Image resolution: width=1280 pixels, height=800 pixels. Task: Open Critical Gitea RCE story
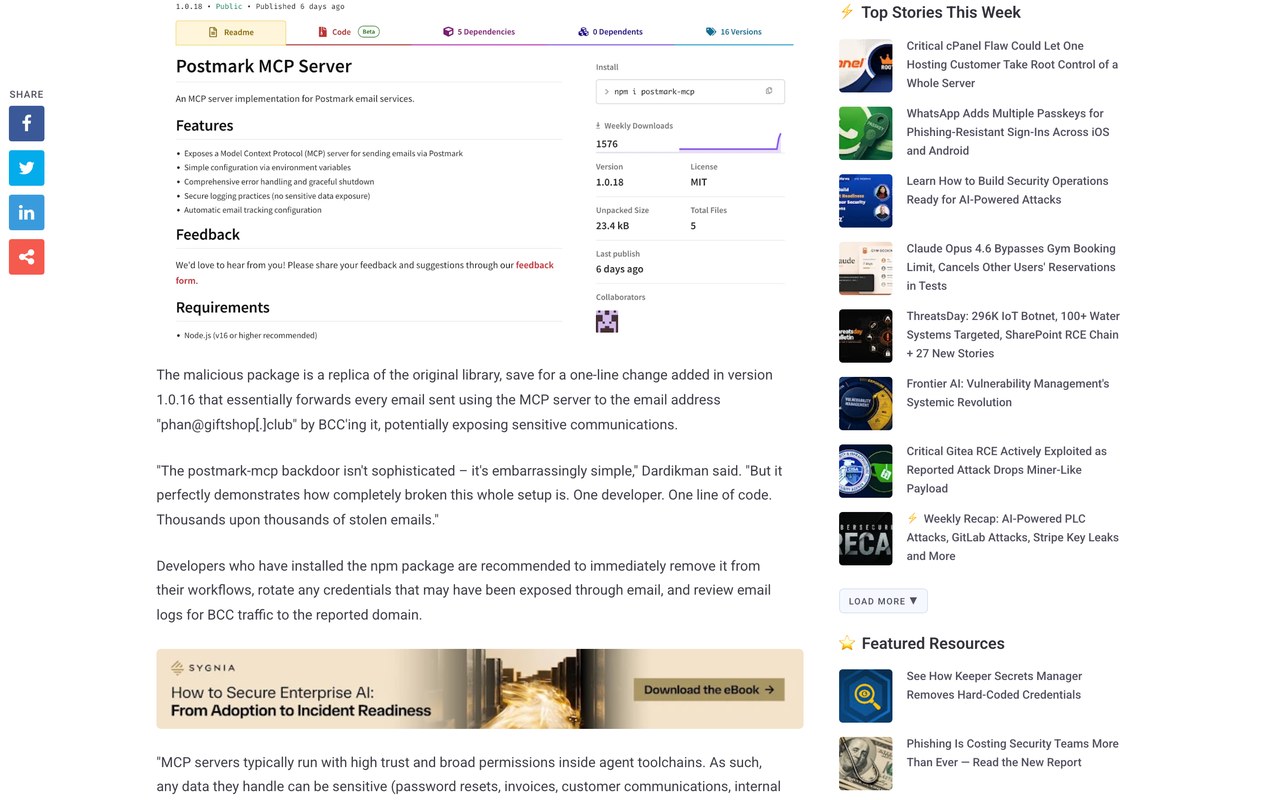(x=1007, y=470)
